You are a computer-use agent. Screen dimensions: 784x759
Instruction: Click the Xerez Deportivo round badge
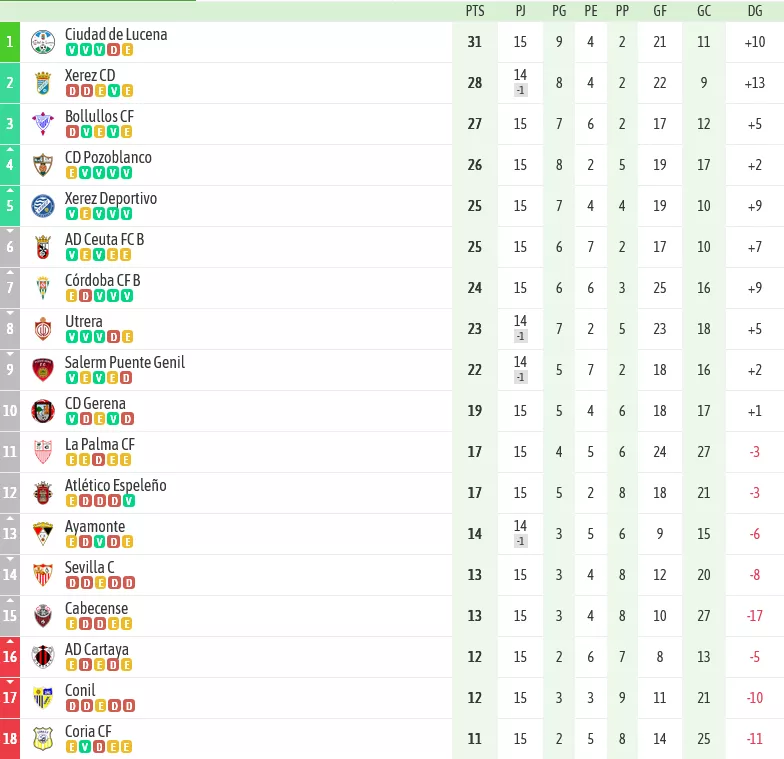click(43, 206)
